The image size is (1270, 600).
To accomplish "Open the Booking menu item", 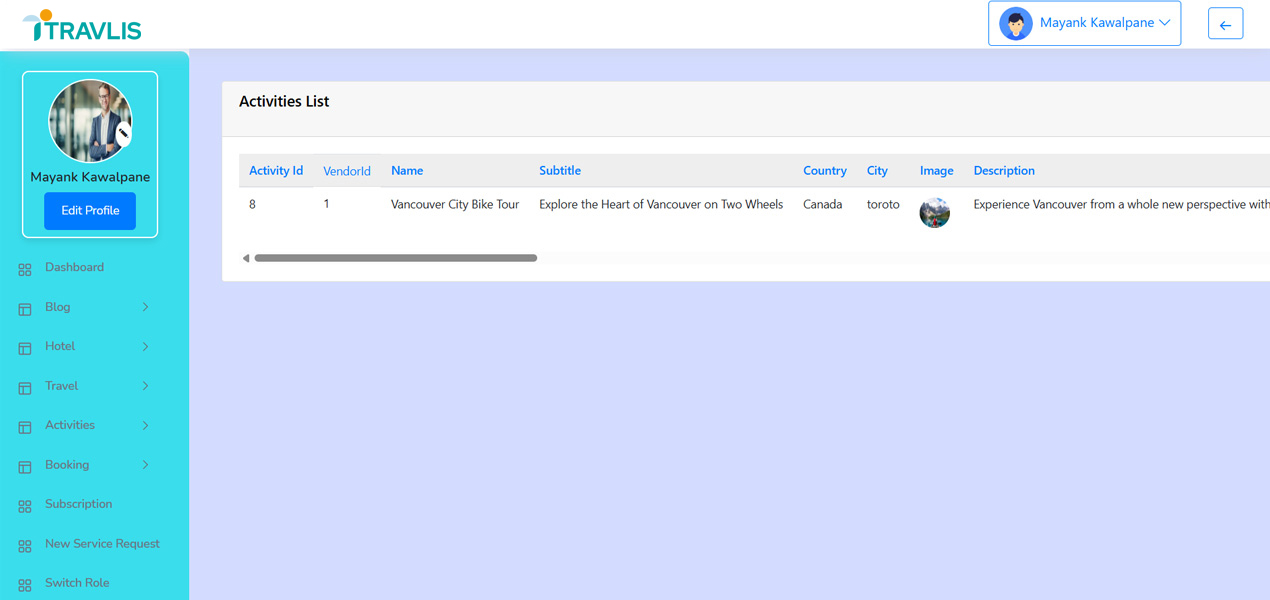I will 67,465.
